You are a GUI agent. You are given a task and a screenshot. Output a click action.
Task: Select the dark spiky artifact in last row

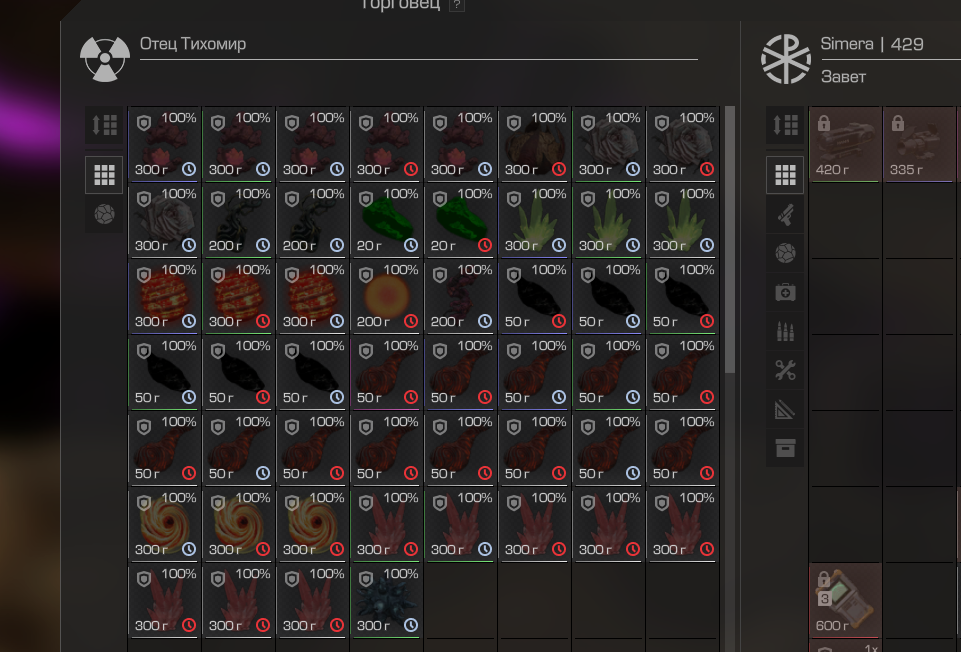tap(387, 601)
